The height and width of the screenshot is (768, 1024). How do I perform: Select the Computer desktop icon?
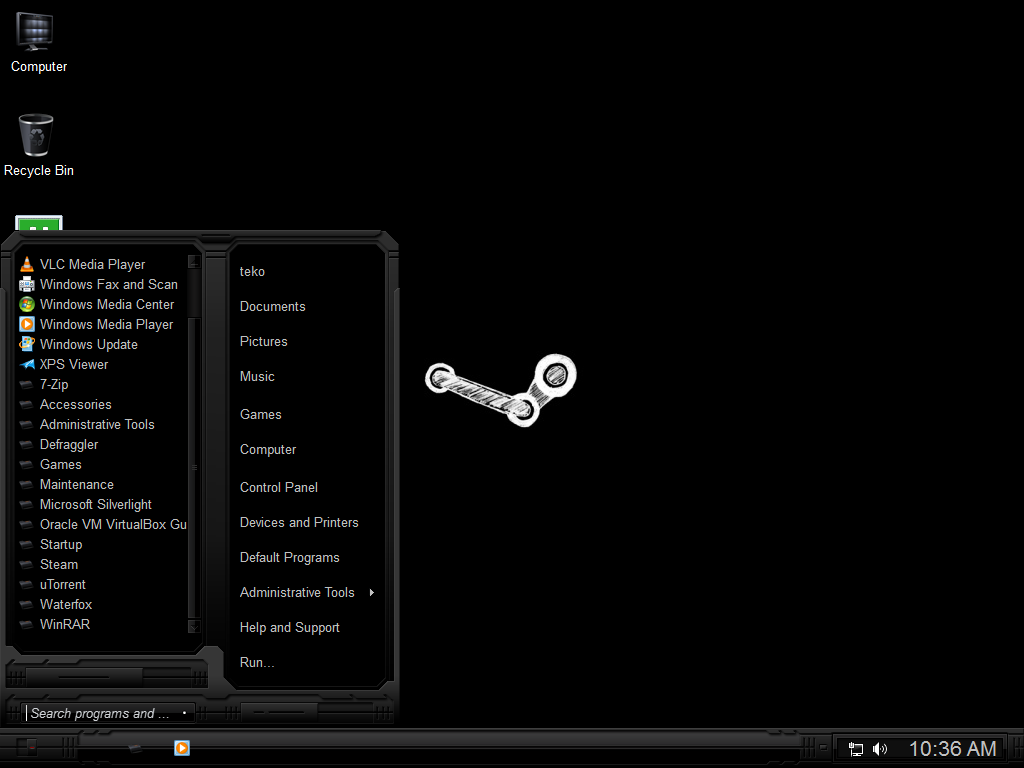coord(38,42)
